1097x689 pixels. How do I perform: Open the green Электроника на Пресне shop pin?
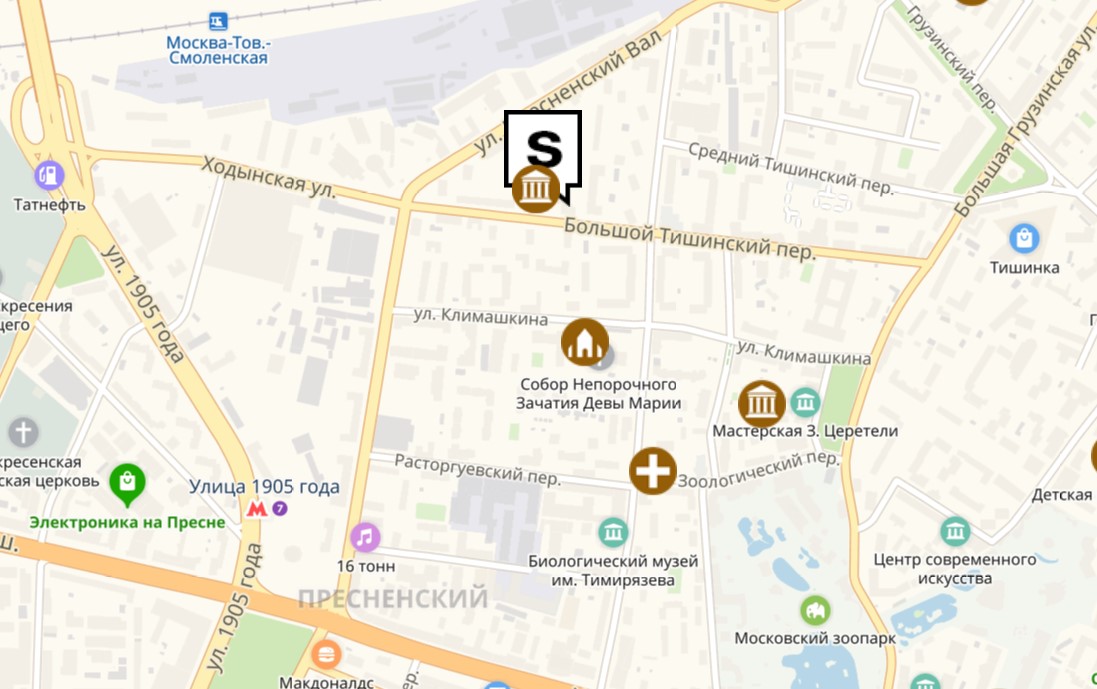click(x=127, y=484)
